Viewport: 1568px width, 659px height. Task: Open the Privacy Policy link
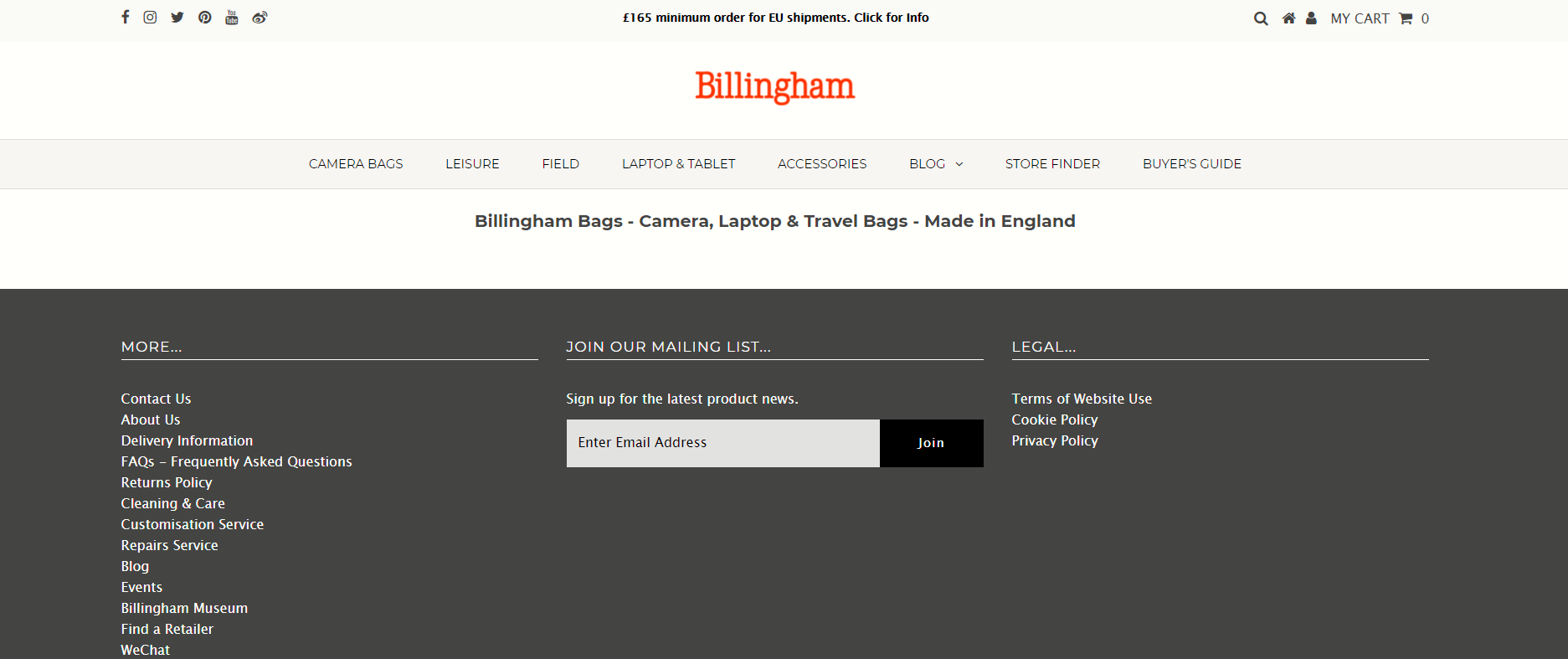1055,440
